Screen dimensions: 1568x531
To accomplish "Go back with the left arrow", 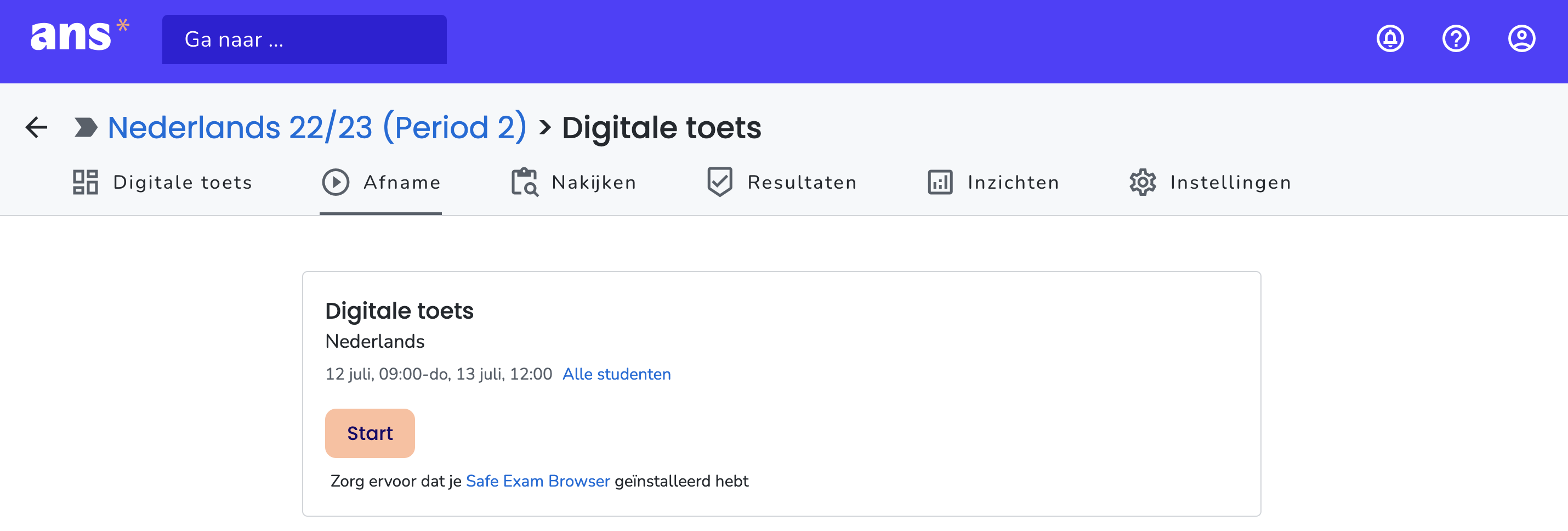I will coord(37,127).
